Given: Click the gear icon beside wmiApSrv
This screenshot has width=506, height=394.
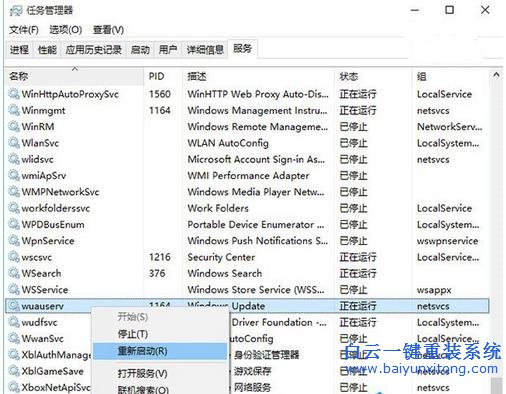Looking at the screenshot, I should (14, 176).
